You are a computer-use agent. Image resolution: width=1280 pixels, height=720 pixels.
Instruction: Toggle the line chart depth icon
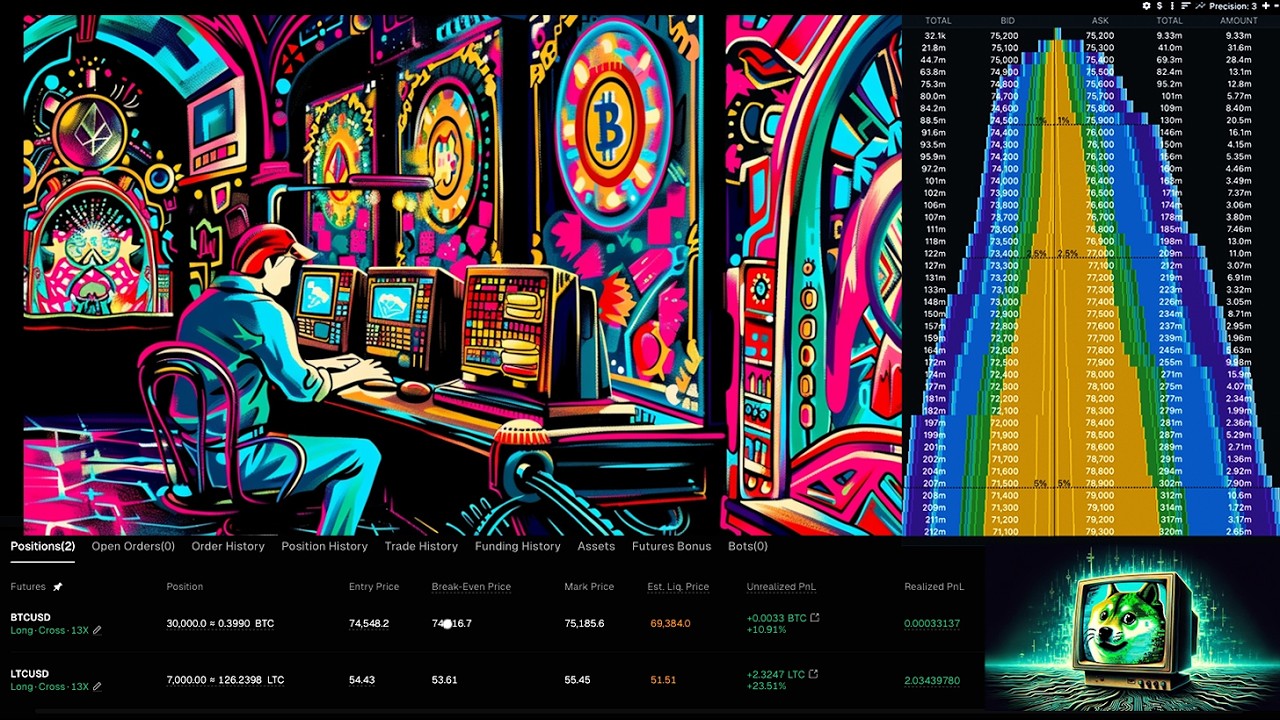[x=1200, y=6]
